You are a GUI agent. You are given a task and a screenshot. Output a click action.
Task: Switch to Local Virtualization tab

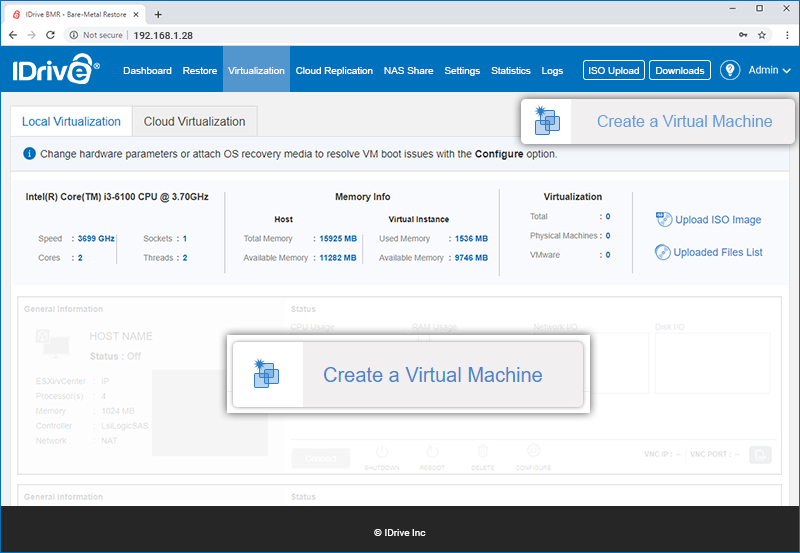71,121
